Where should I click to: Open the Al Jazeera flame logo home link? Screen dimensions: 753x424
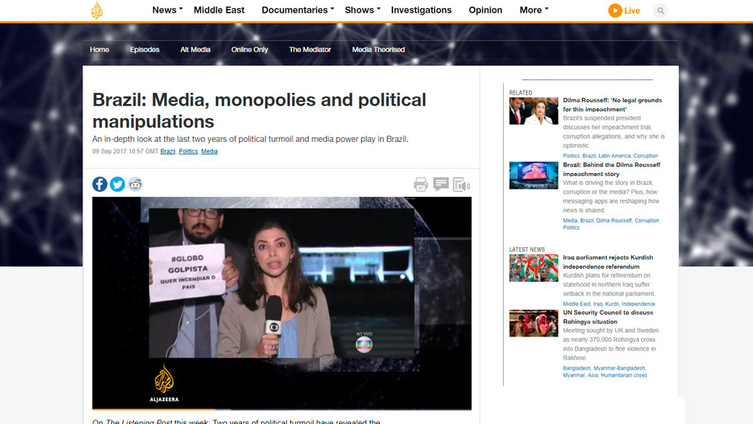pyautogui.click(x=97, y=10)
